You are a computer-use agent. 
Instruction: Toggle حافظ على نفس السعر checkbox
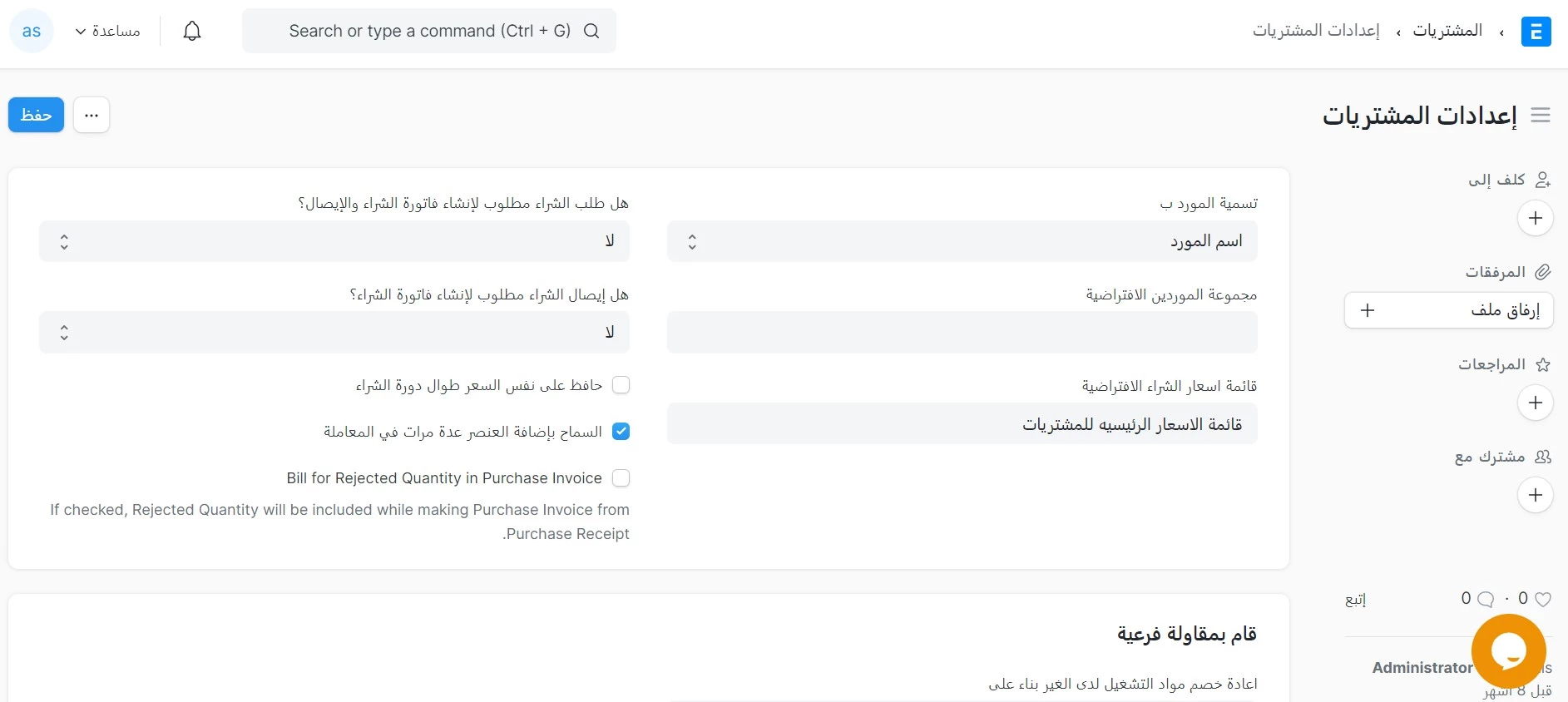tap(621, 385)
